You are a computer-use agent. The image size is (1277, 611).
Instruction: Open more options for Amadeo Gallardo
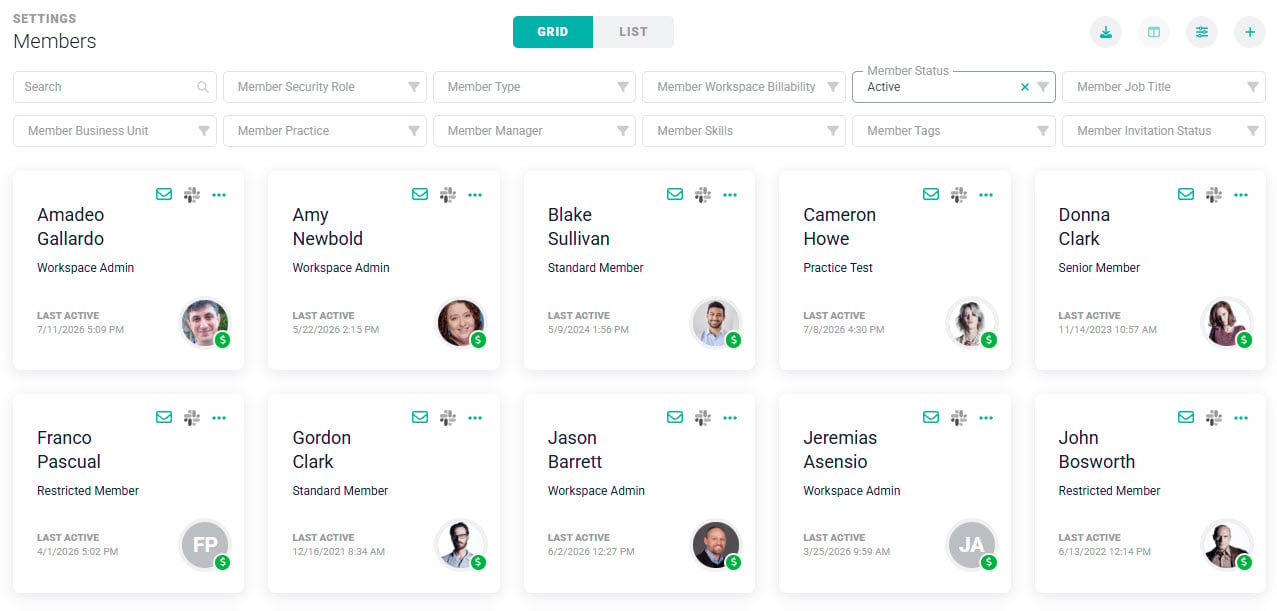point(219,195)
